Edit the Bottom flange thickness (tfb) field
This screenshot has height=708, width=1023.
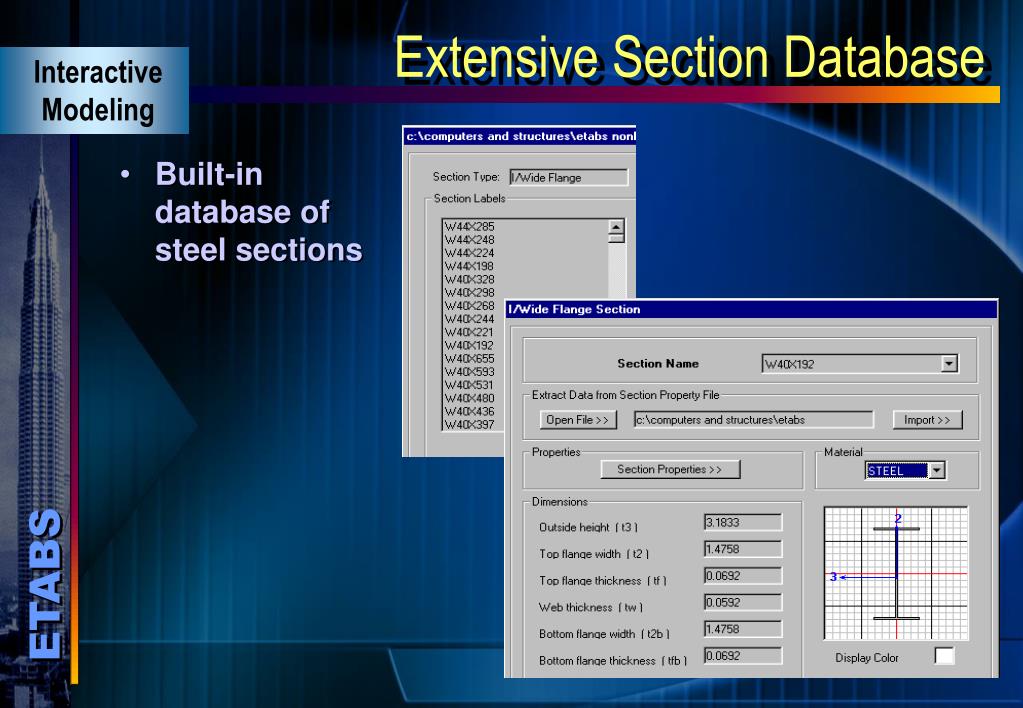tap(742, 656)
